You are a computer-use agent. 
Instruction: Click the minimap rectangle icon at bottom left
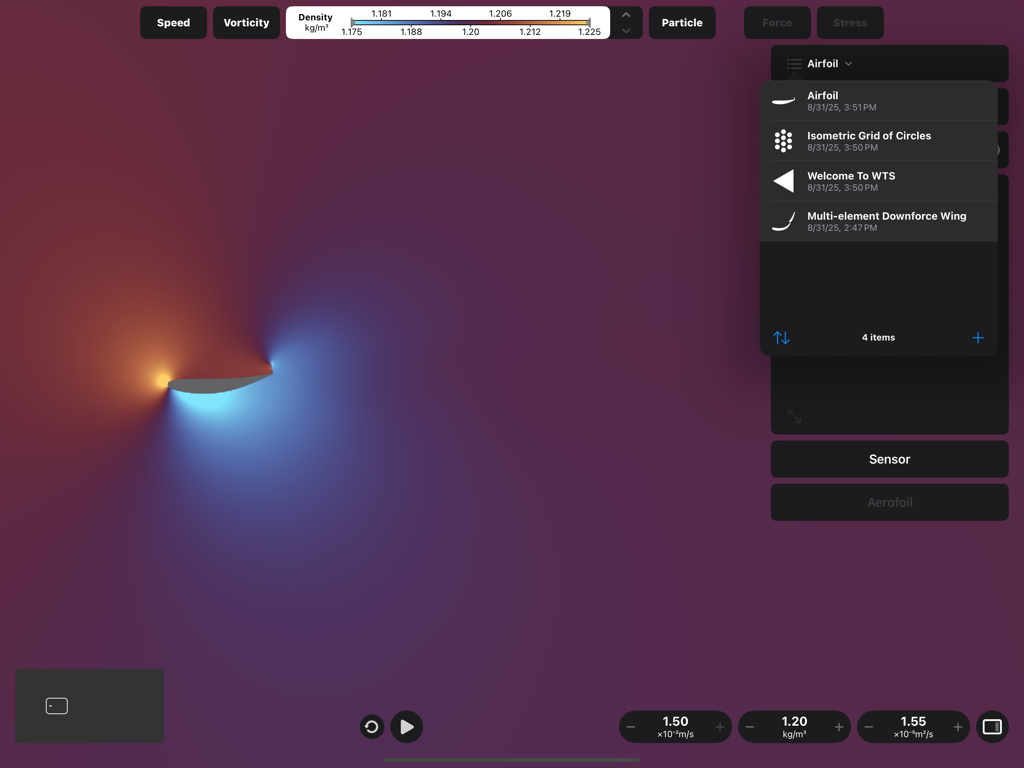point(56,706)
